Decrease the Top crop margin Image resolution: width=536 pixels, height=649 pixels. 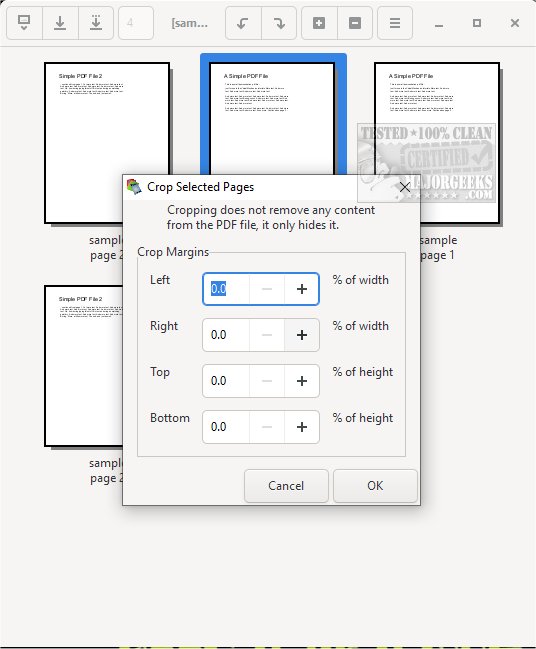(267, 381)
